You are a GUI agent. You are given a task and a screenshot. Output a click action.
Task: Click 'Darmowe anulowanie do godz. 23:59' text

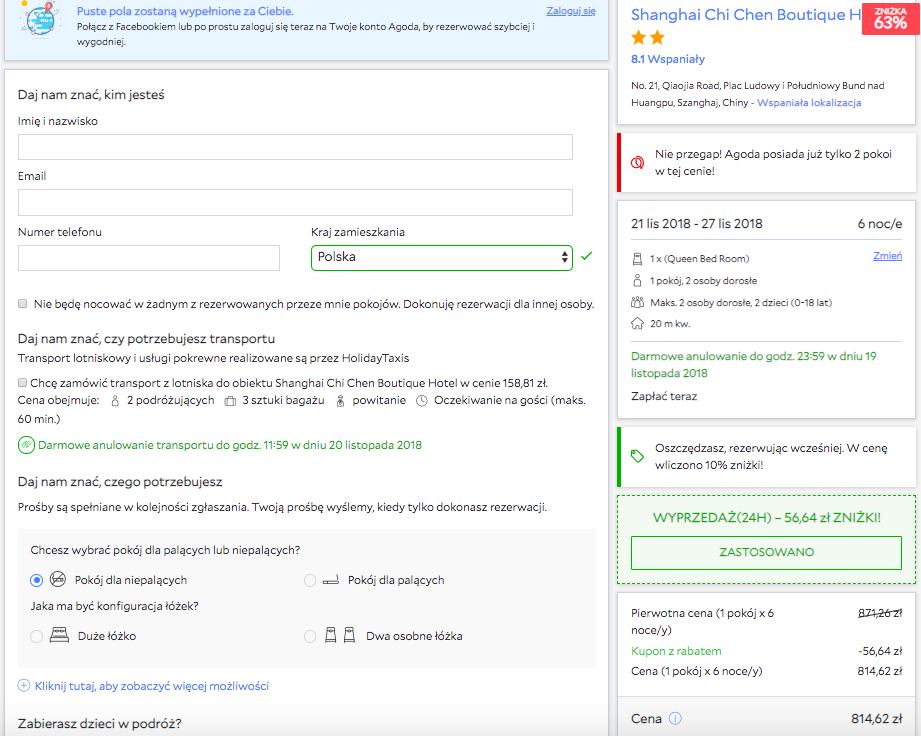pos(754,364)
